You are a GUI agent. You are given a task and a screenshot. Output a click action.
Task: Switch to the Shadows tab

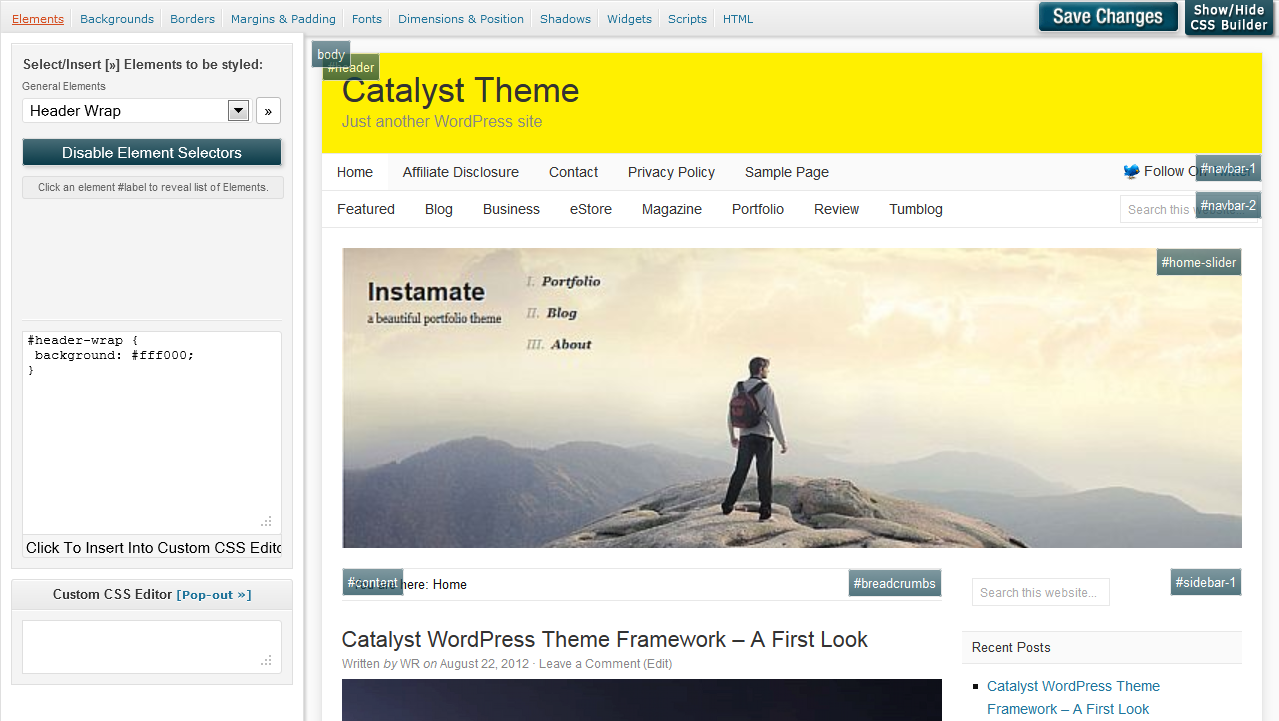[x=565, y=19]
